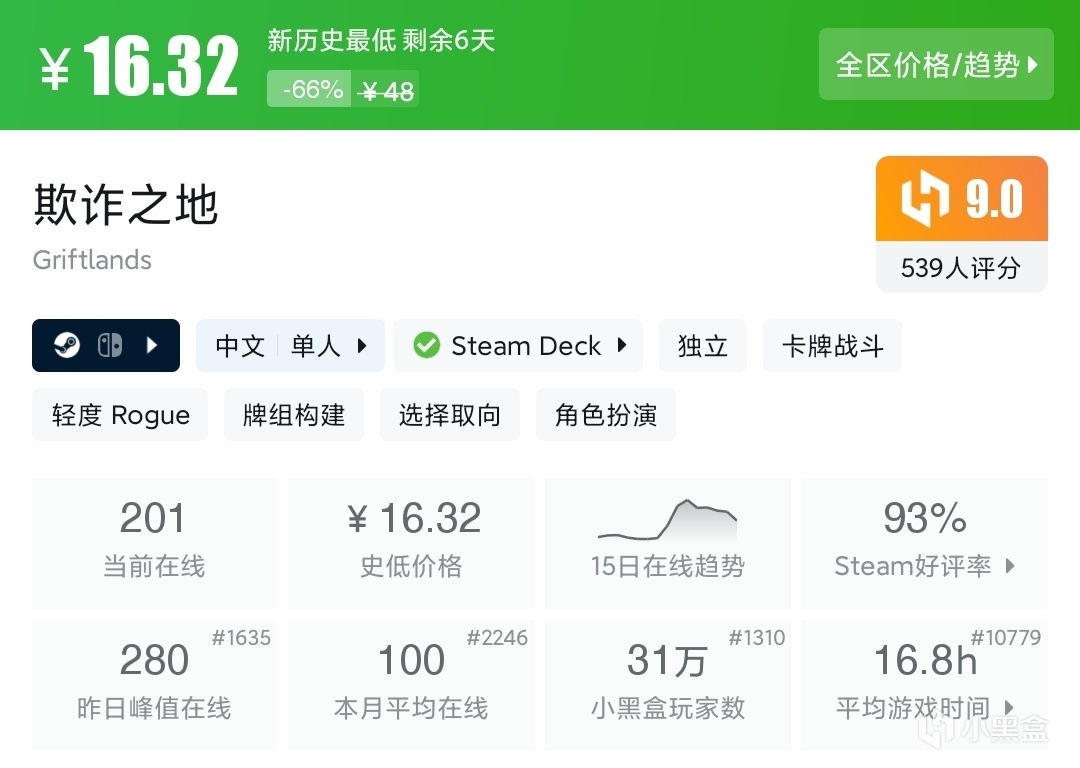
Task: Select the 角色扮演 tag
Action: pos(606,415)
